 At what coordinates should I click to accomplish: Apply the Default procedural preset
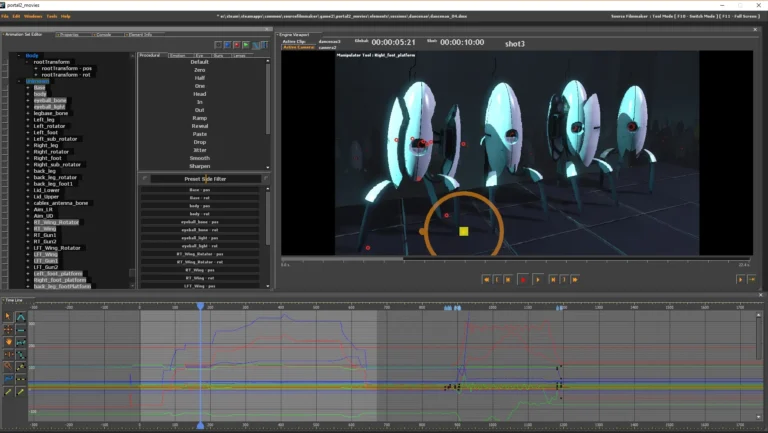tap(199, 62)
